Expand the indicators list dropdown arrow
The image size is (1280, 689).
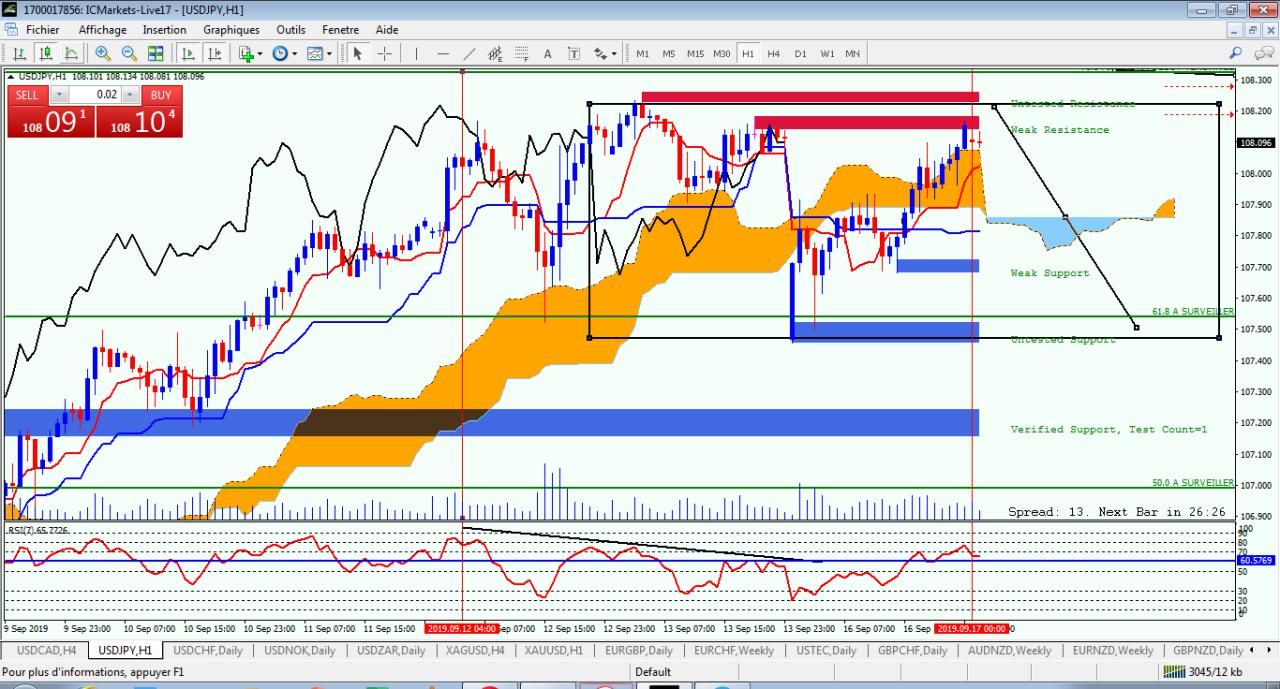[260, 54]
